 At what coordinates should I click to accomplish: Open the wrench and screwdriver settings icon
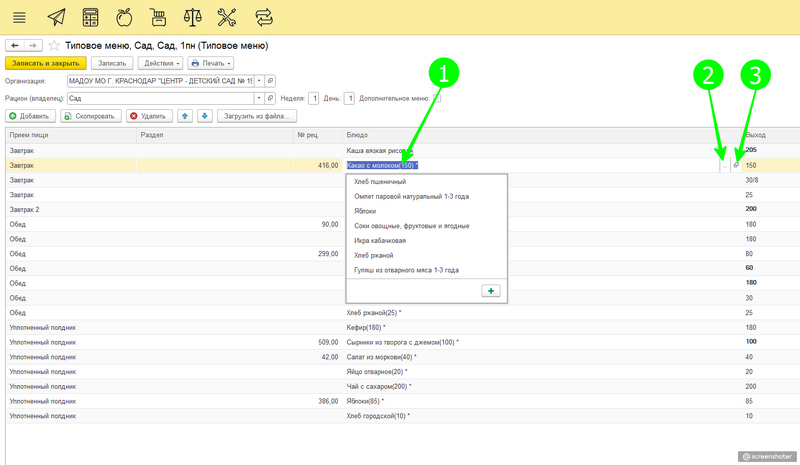pyautogui.click(x=227, y=17)
